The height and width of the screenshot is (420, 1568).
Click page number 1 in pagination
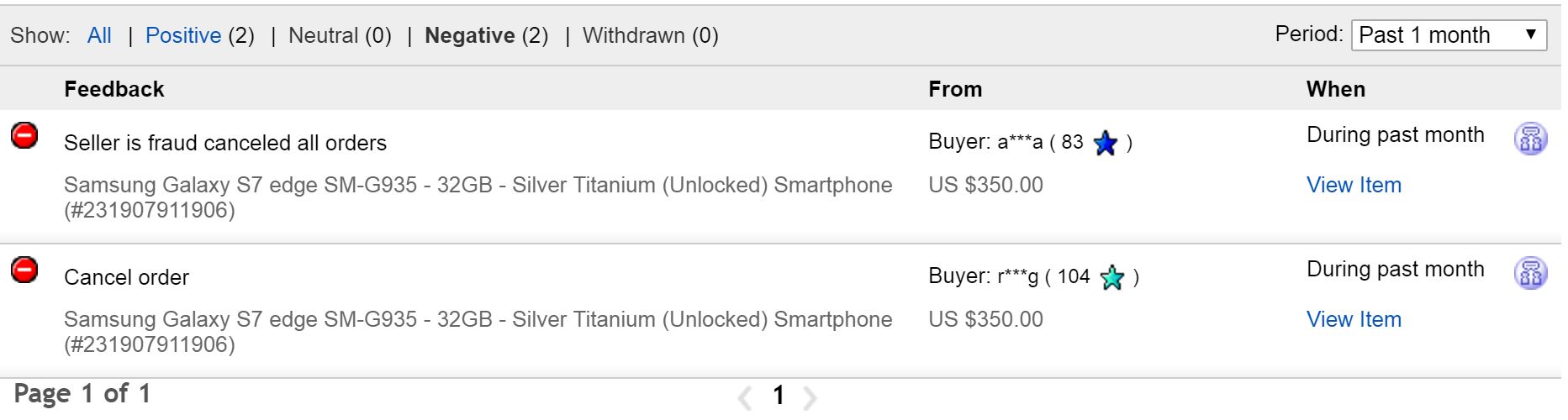(779, 395)
